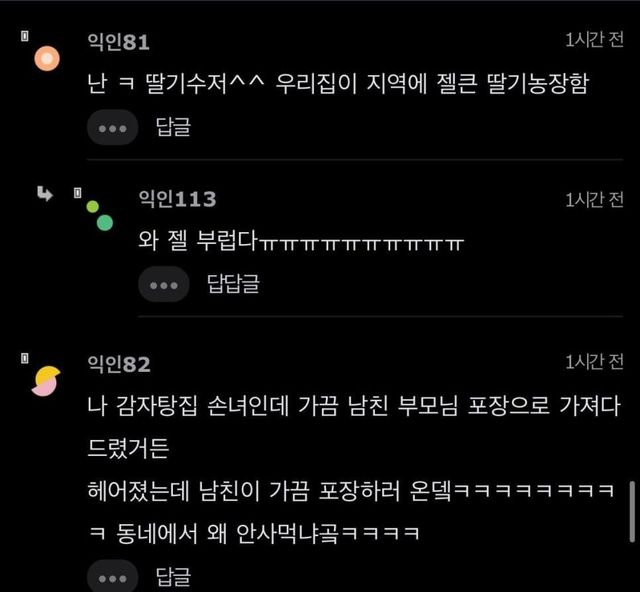The height and width of the screenshot is (592, 640).
Task: Select the username 익인82
Action: (x=119, y=364)
